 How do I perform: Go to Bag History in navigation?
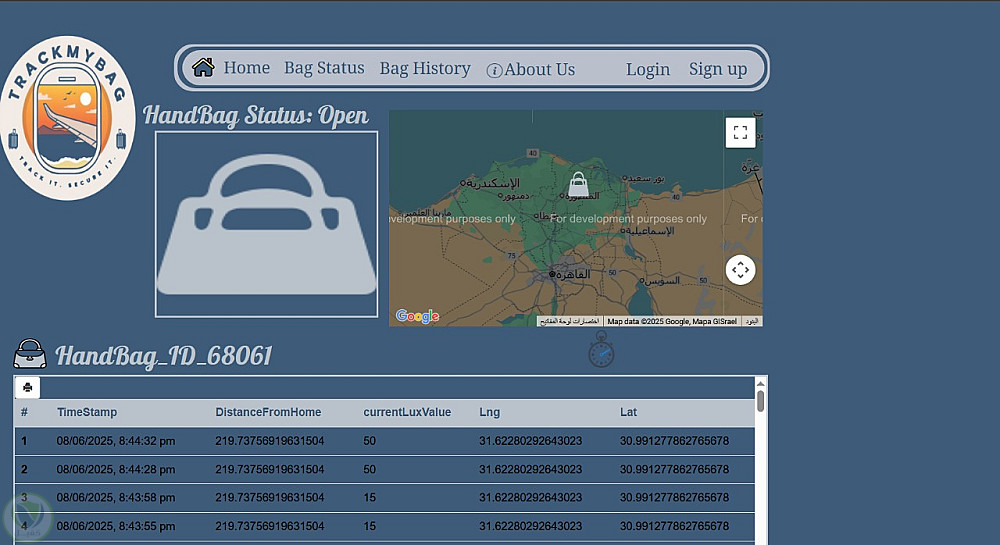425,68
